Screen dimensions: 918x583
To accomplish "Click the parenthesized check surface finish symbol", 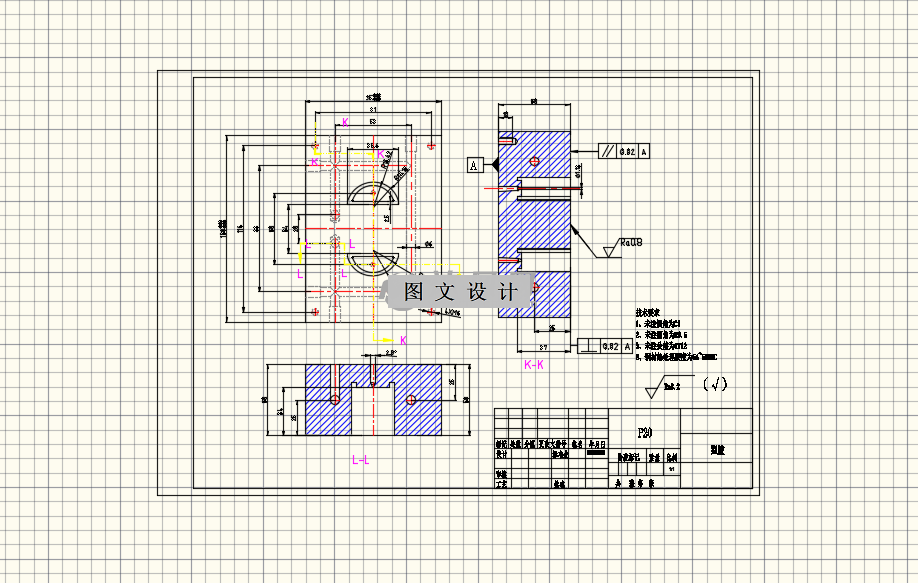I will (715, 384).
